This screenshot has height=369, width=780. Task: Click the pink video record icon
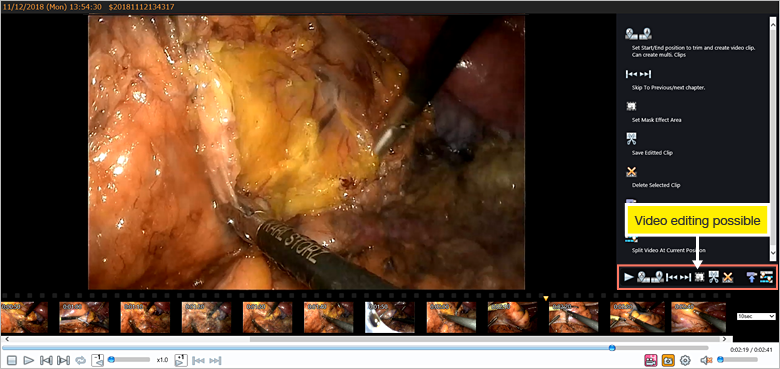pos(651,360)
